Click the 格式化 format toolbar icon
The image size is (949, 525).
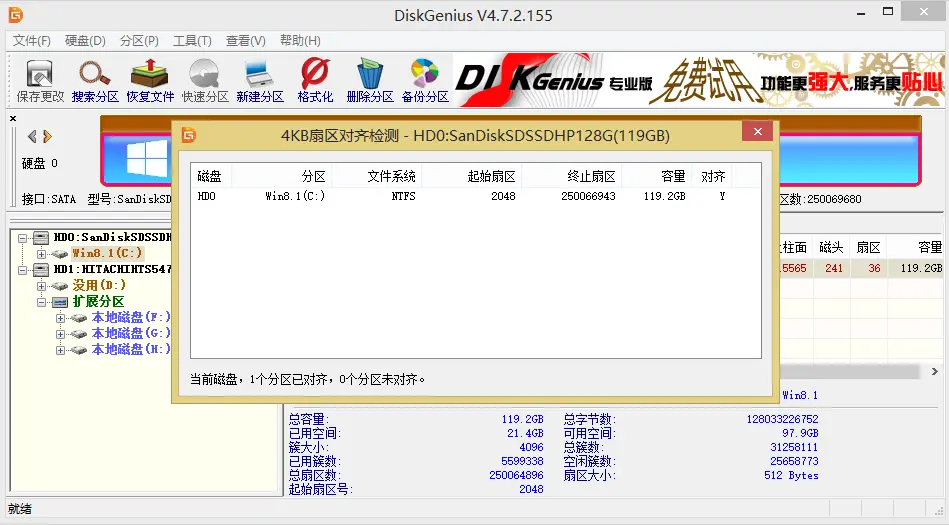[x=315, y=81]
